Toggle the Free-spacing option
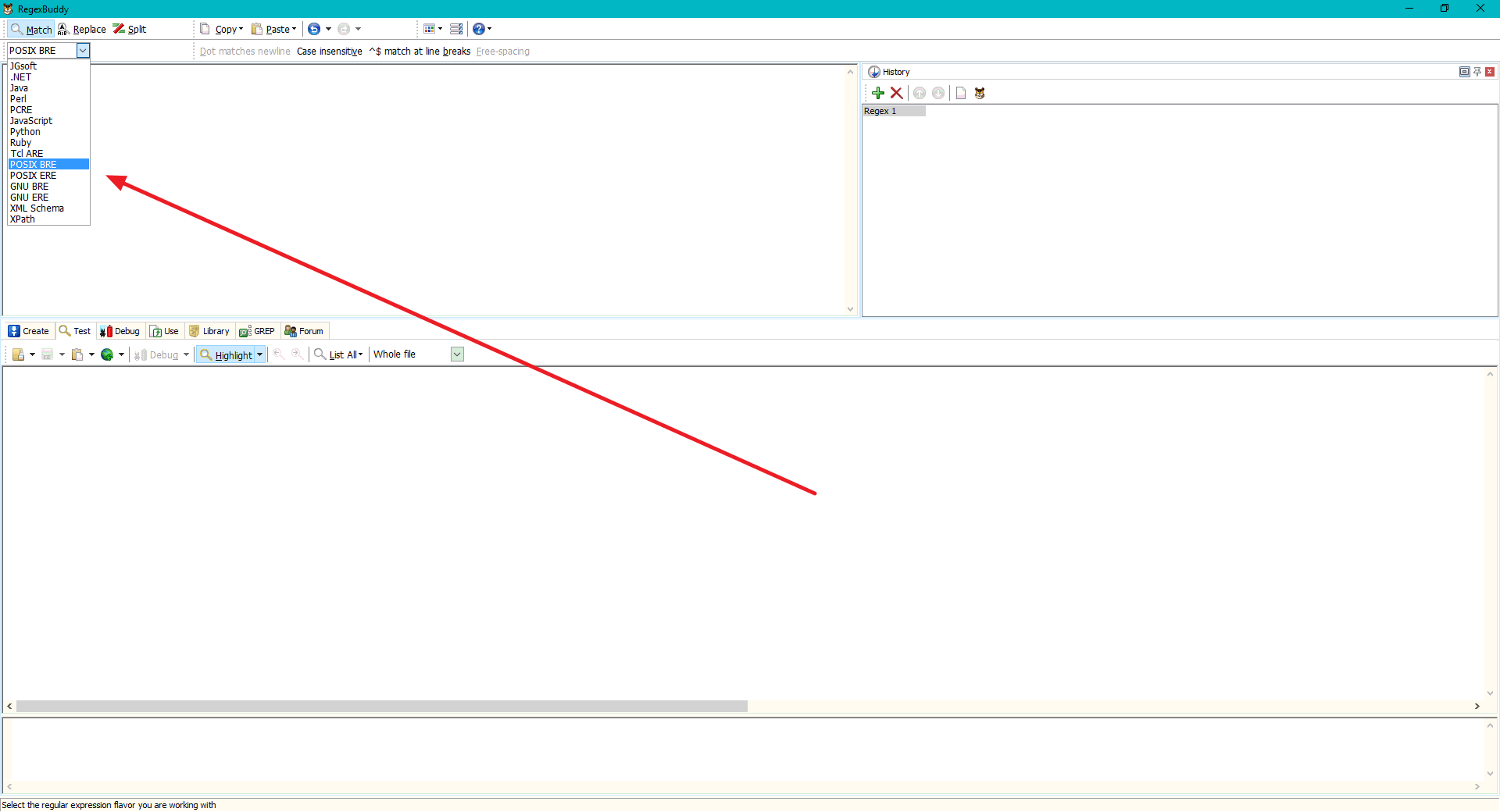 502,52
